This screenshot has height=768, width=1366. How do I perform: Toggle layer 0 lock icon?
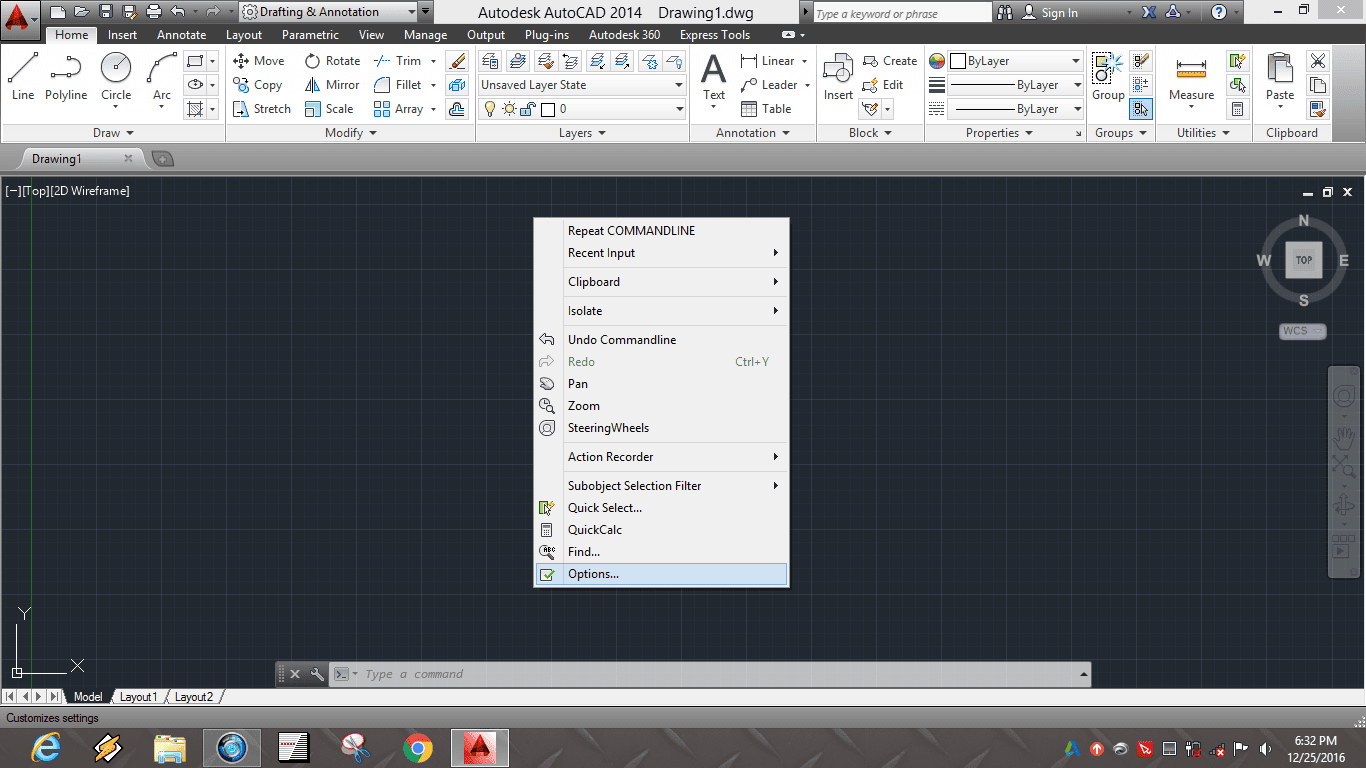(x=527, y=109)
